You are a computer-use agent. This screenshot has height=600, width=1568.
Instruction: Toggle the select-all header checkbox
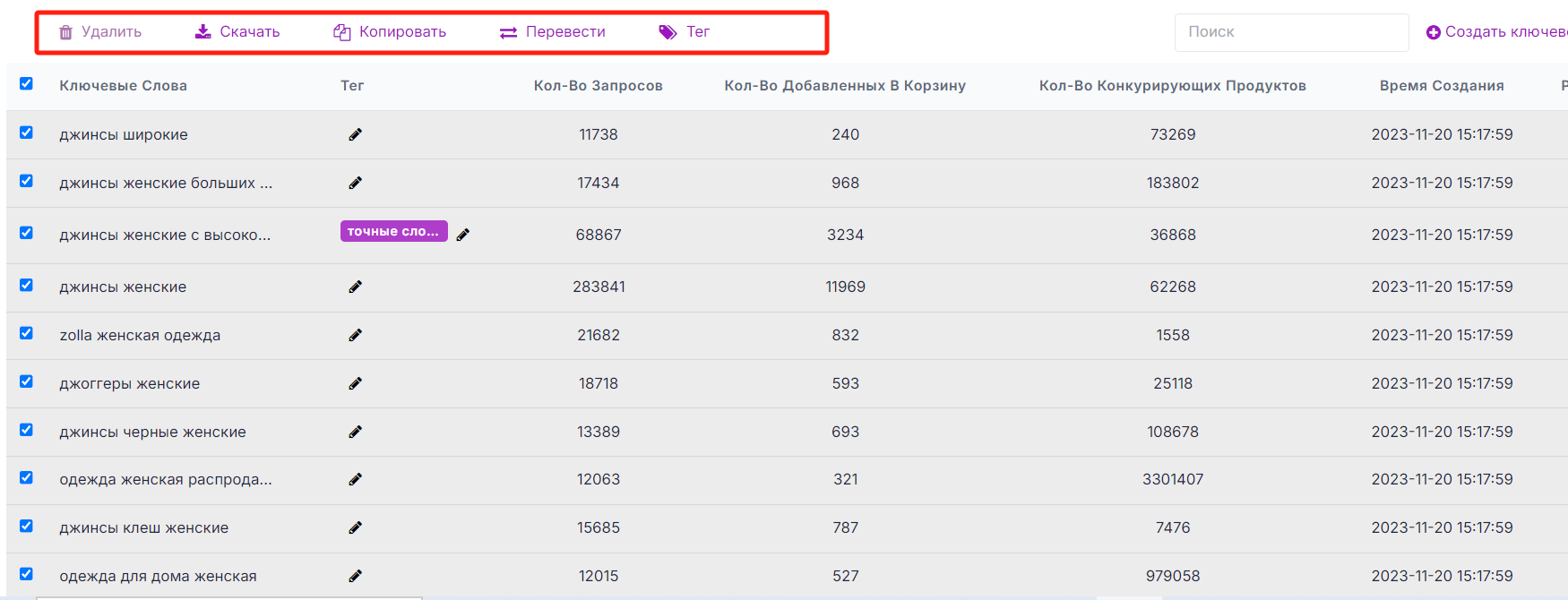[26, 83]
